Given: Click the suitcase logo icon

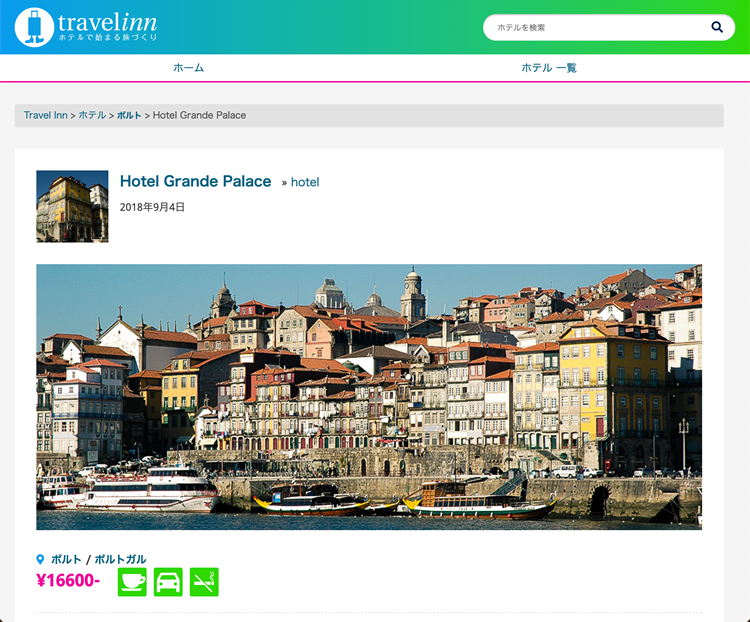Looking at the screenshot, I should pos(34,27).
